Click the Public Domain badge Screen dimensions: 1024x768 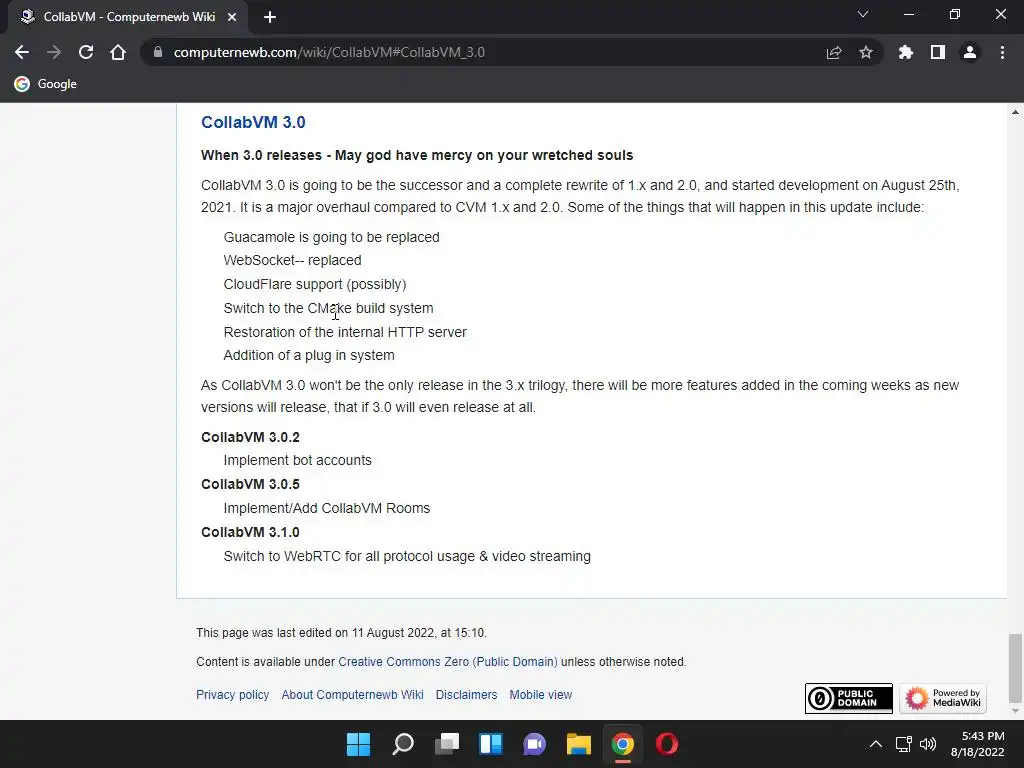tap(848, 698)
